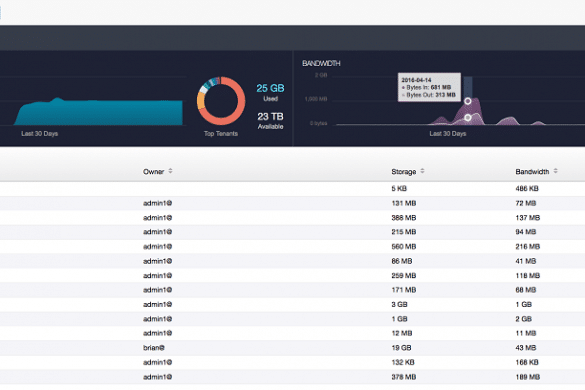Sort table by Owner column arrows
The height and width of the screenshot is (390, 585).
click(x=171, y=171)
